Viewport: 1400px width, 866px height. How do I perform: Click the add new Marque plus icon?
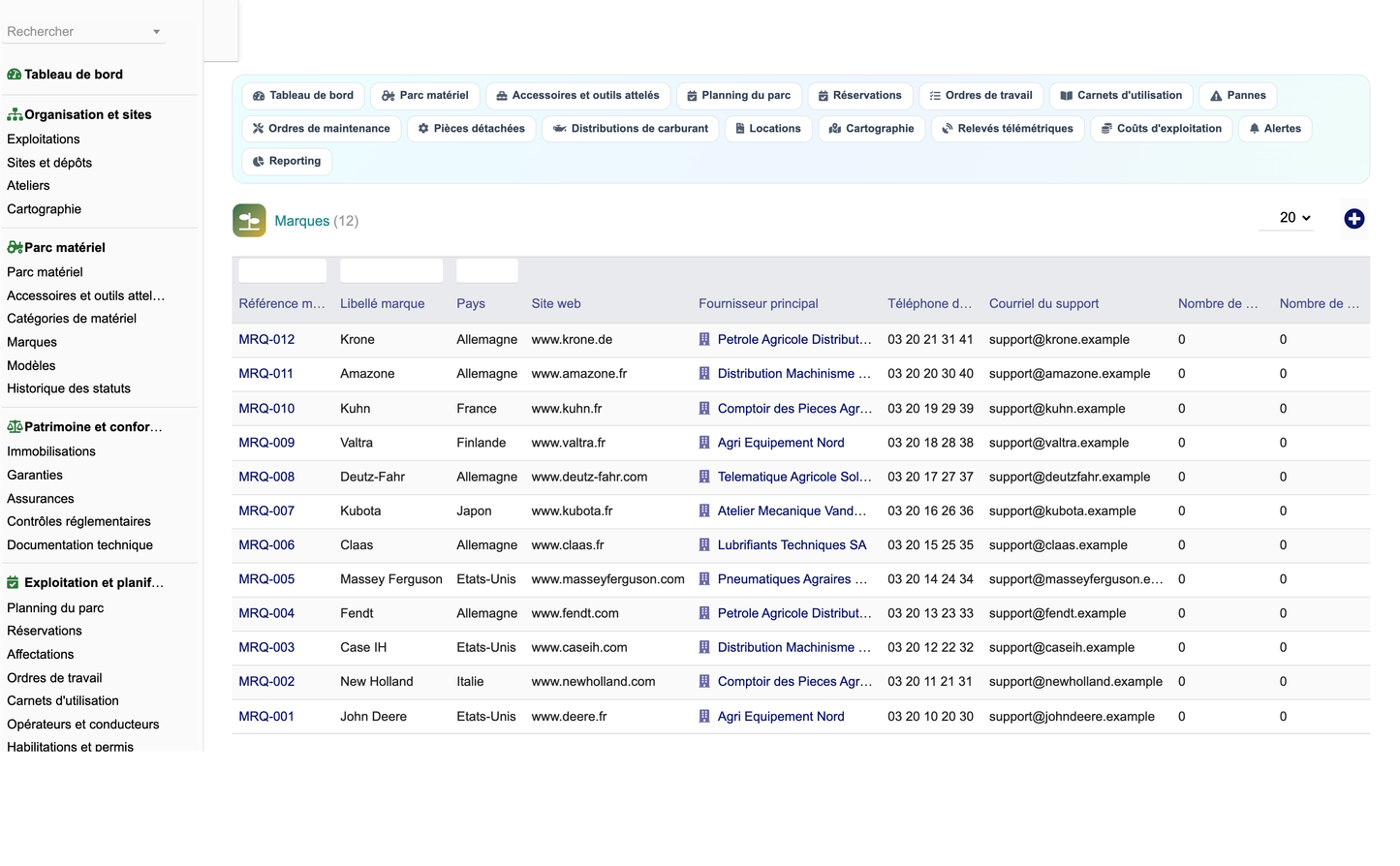click(x=1353, y=219)
